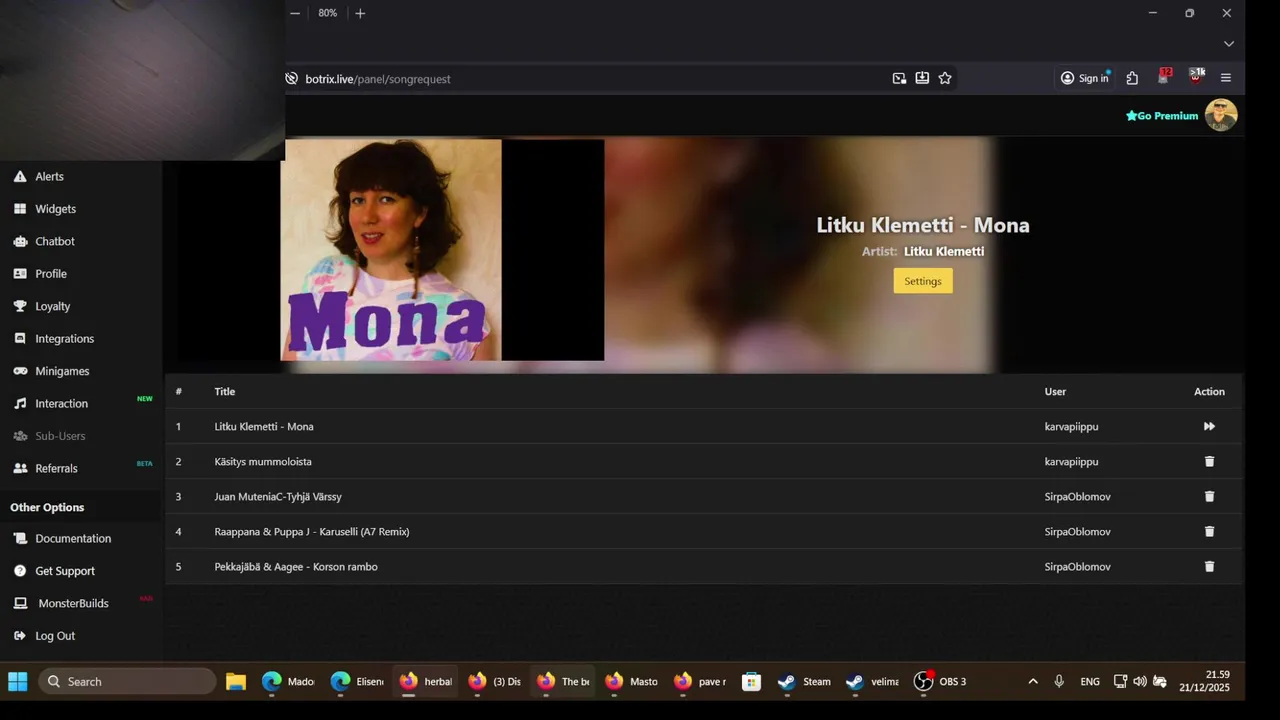Click user karvapiippu in row 1
1280x720 pixels.
coord(1072,426)
